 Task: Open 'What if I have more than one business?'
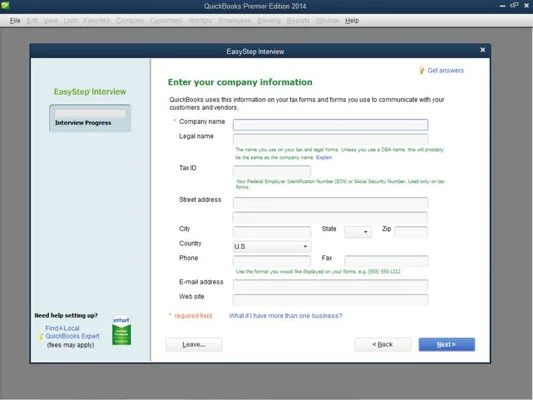point(286,316)
